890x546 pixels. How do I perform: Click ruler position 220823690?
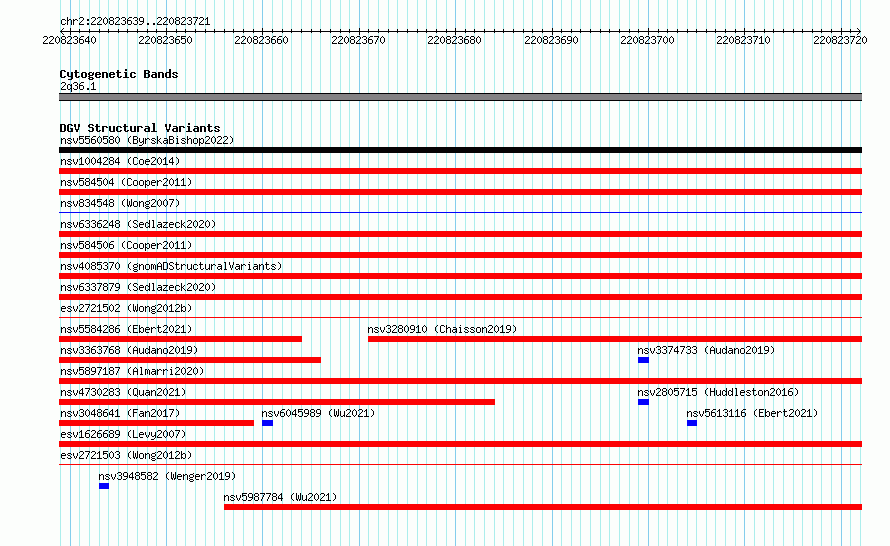(551, 40)
